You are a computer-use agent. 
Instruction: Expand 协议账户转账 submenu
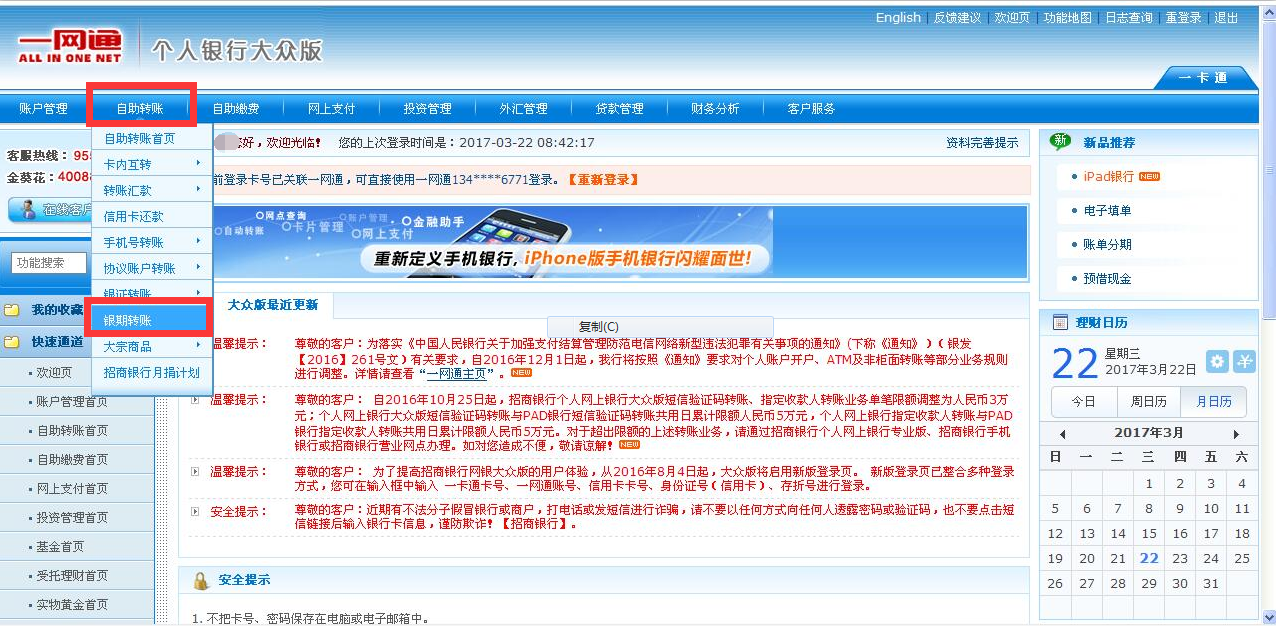coord(198,267)
